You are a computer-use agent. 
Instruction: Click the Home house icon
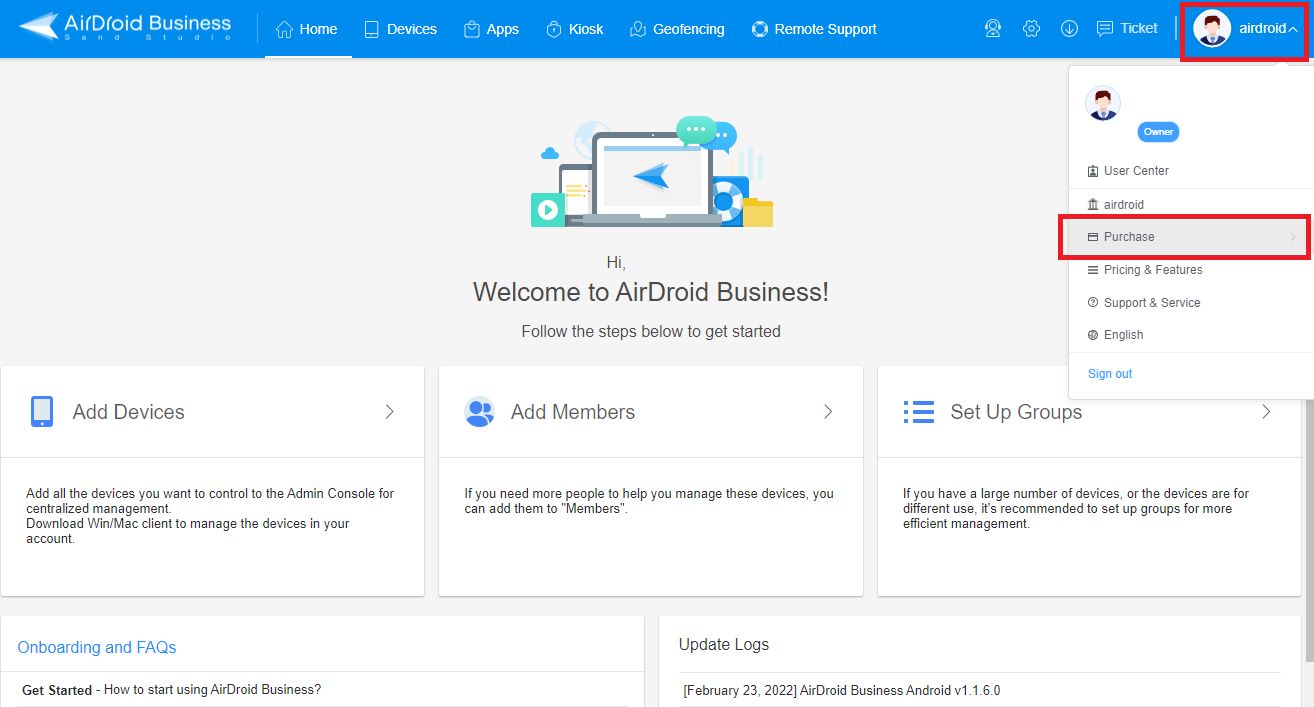click(284, 29)
